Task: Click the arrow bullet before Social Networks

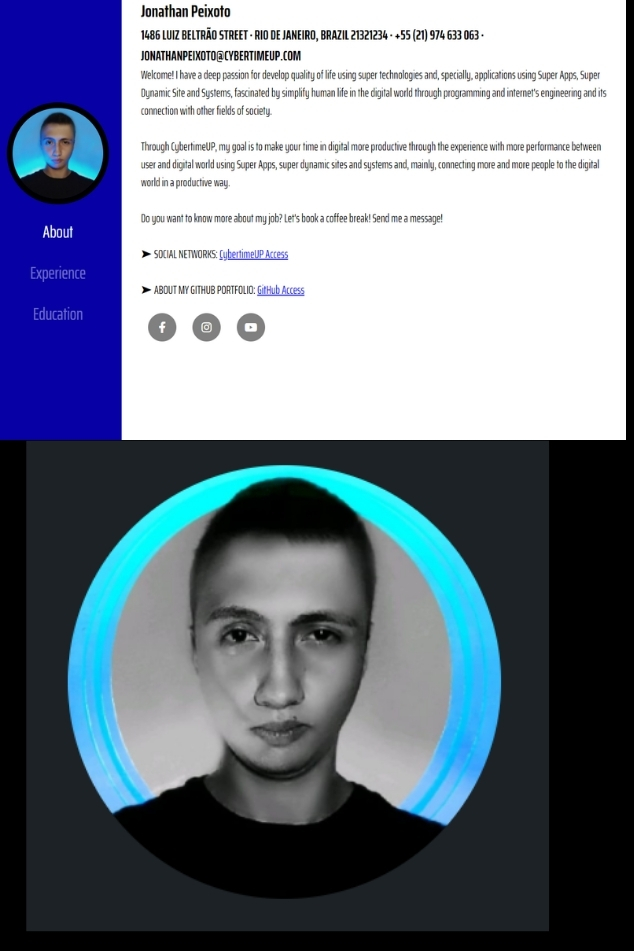Action: tap(146, 254)
